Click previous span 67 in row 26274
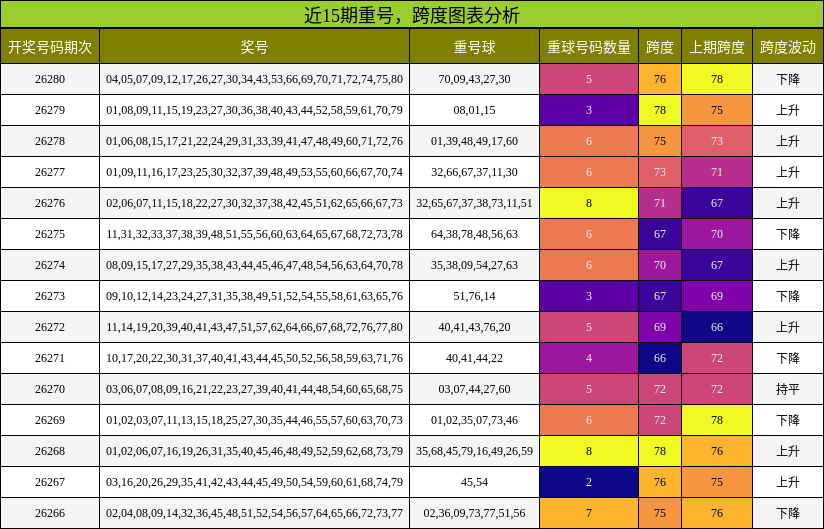This screenshot has height=529, width=824. pos(717,265)
